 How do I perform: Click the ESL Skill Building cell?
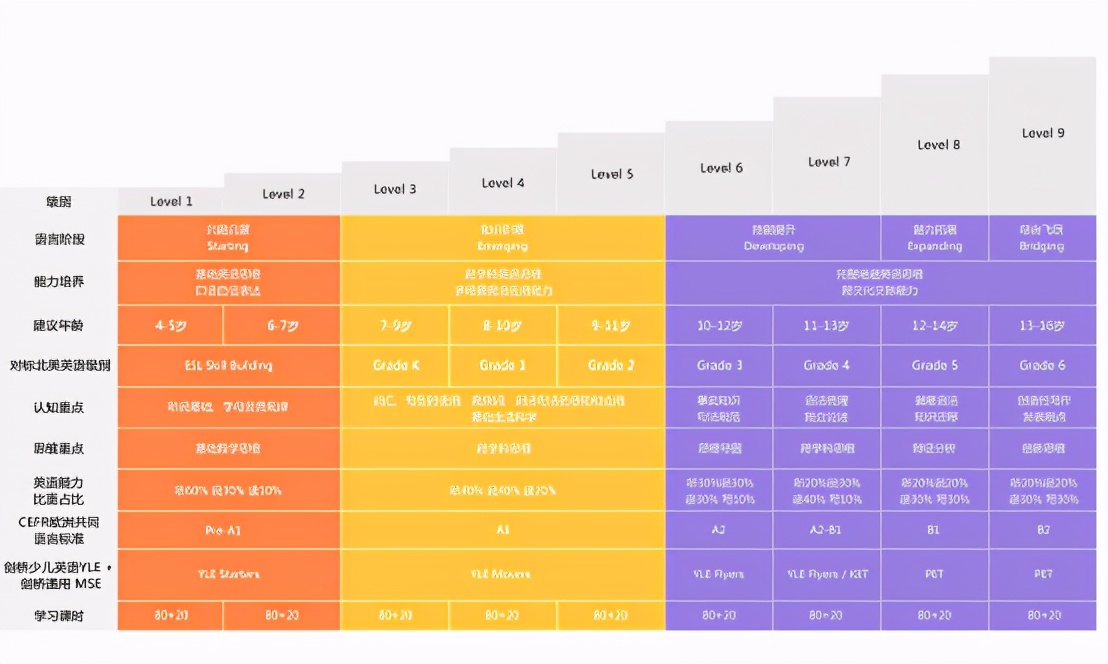coord(228,366)
